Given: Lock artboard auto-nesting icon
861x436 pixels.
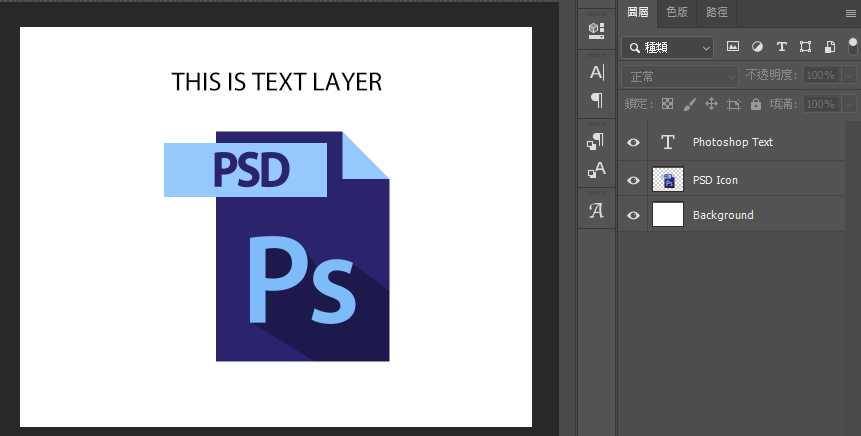Looking at the screenshot, I should tap(734, 104).
